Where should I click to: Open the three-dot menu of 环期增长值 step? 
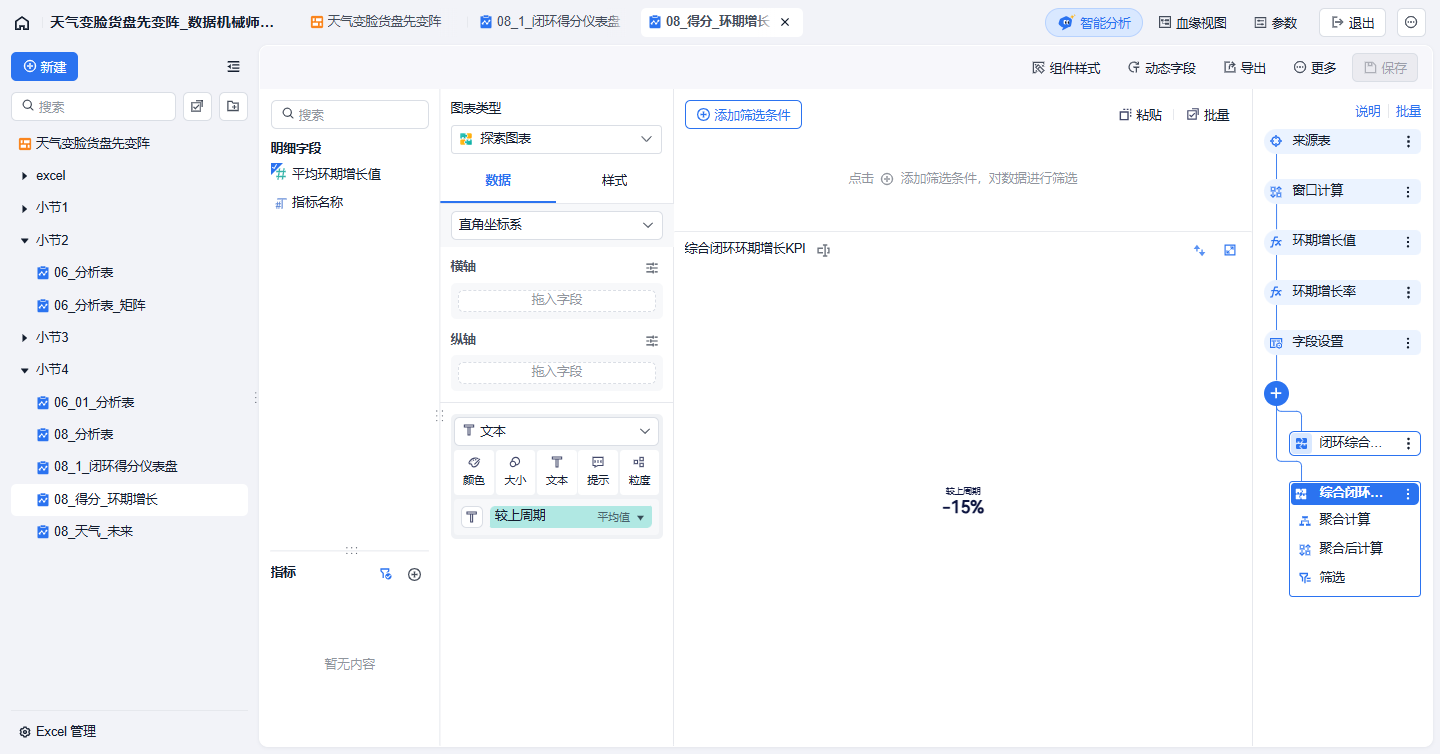1408,242
